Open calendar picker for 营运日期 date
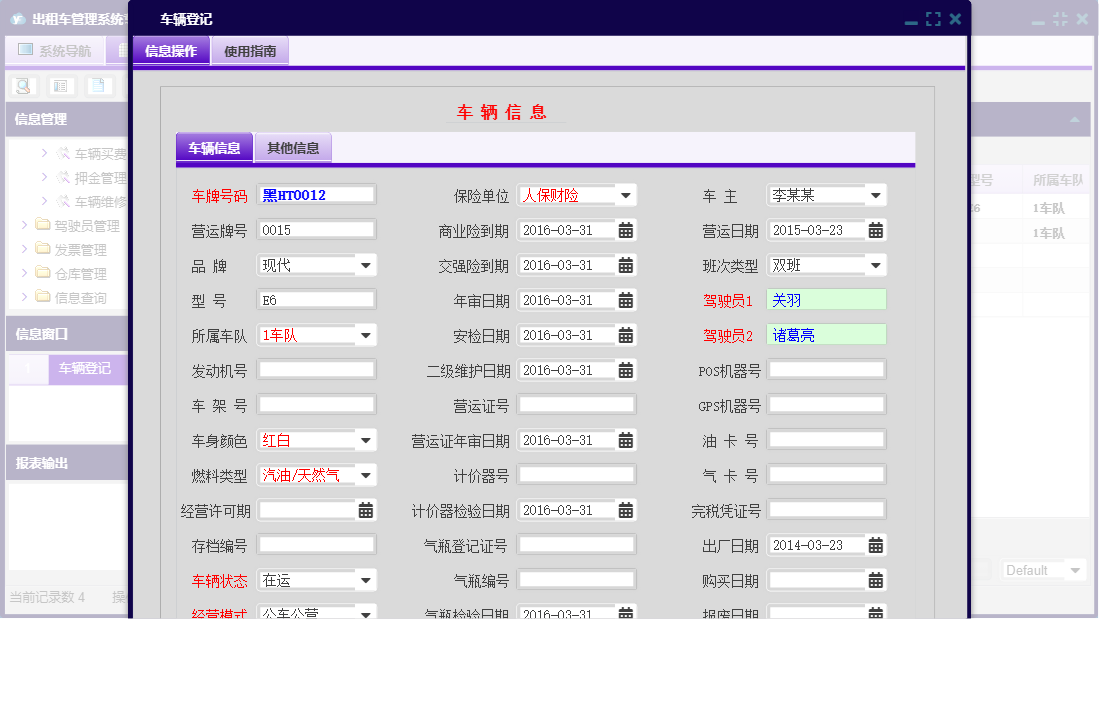The height and width of the screenshot is (710, 1099). (x=876, y=230)
